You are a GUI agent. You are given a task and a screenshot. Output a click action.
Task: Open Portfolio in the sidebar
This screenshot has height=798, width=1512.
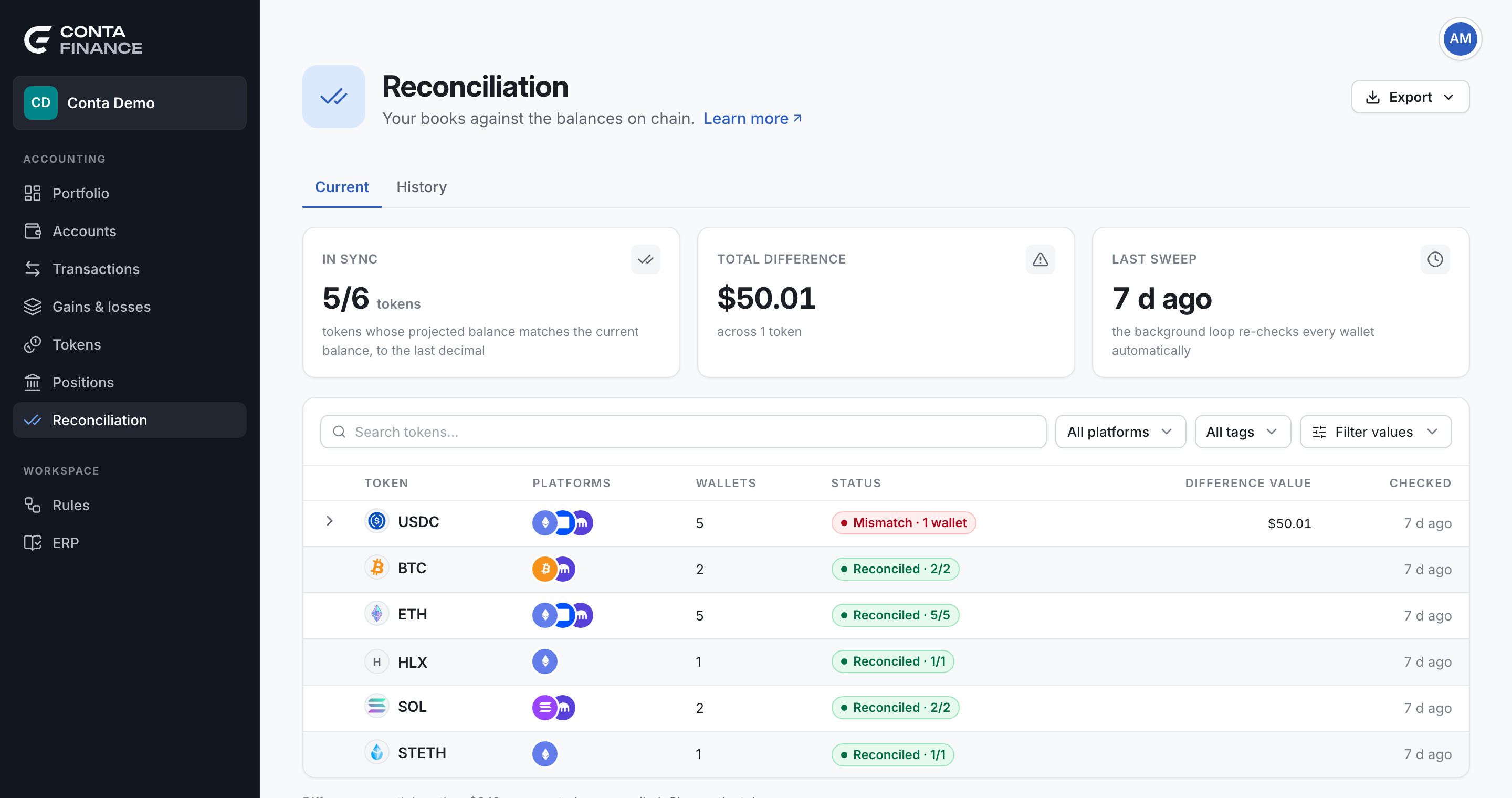tap(129, 194)
